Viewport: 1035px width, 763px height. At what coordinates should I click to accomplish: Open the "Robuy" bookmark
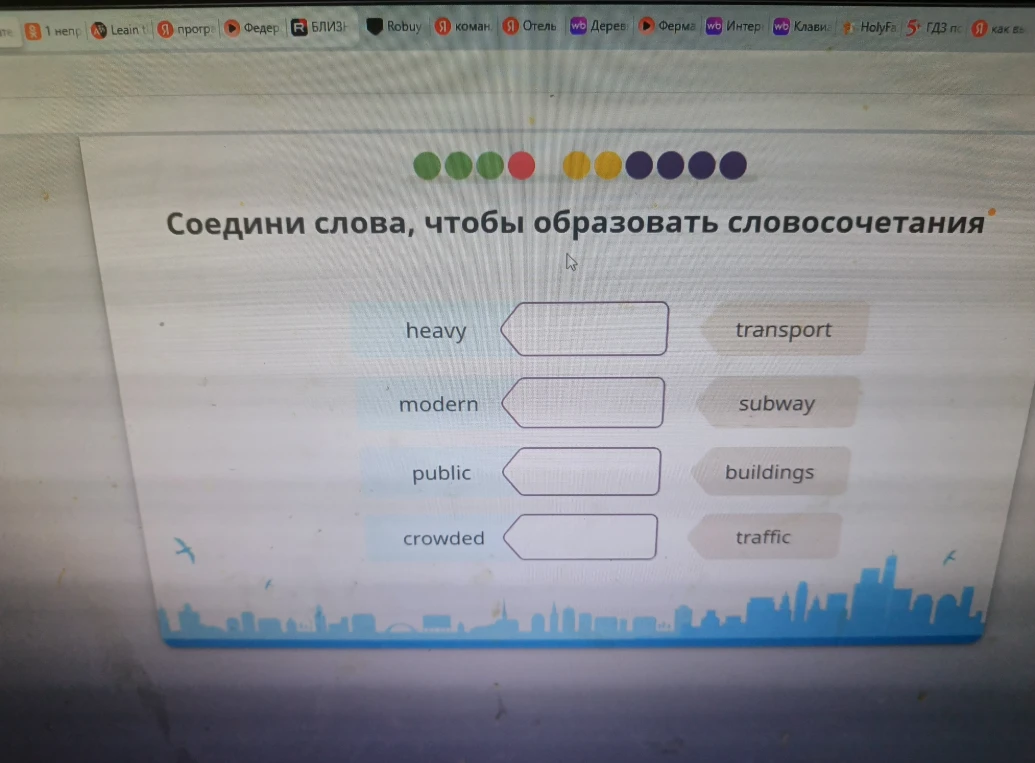(x=394, y=26)
